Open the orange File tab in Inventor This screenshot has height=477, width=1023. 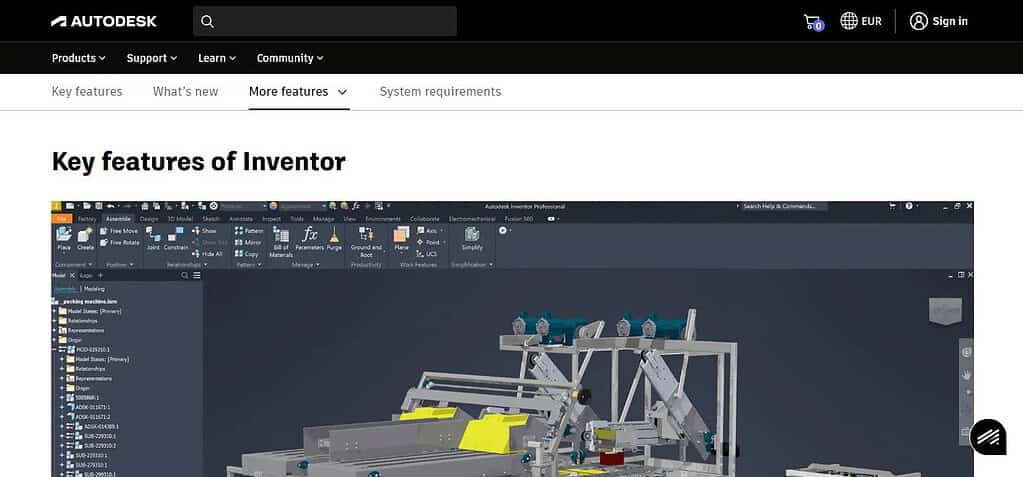(x=61, y=219)
